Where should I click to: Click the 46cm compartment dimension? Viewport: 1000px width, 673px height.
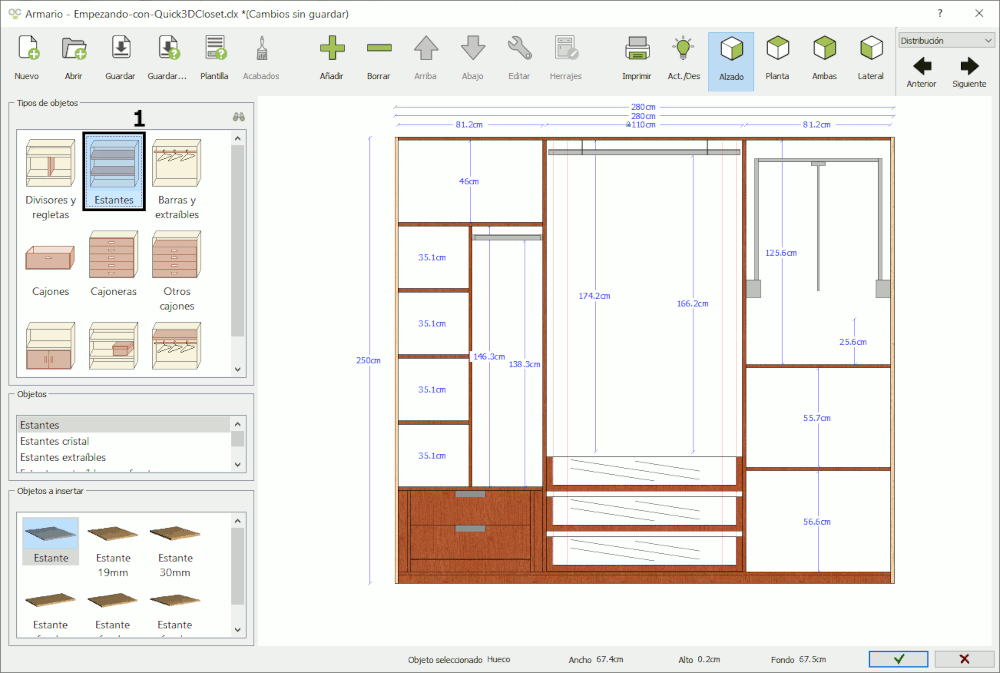point(469,181)
